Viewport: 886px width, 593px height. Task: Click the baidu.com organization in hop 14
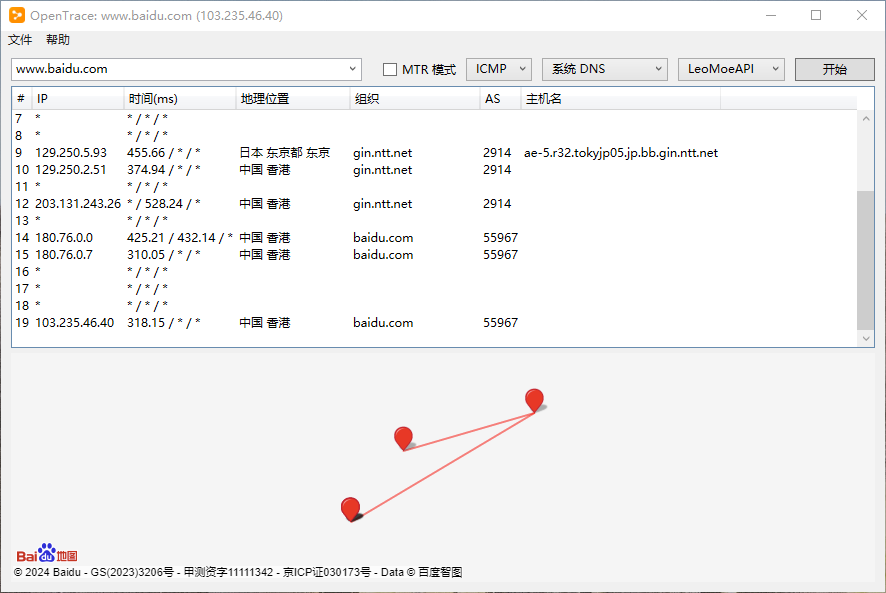tap(383, 237)
